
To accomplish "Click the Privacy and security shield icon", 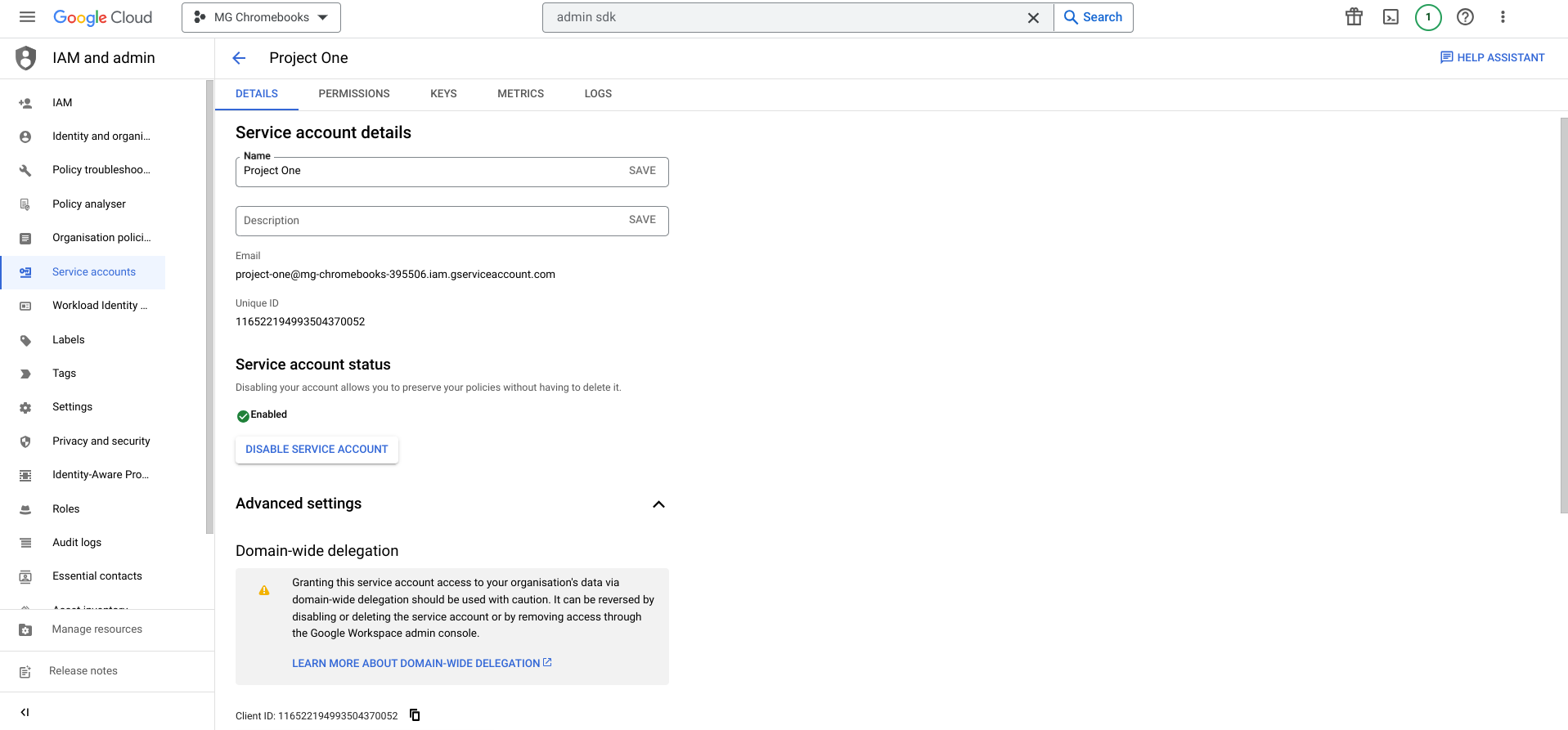I will (25, 441).
